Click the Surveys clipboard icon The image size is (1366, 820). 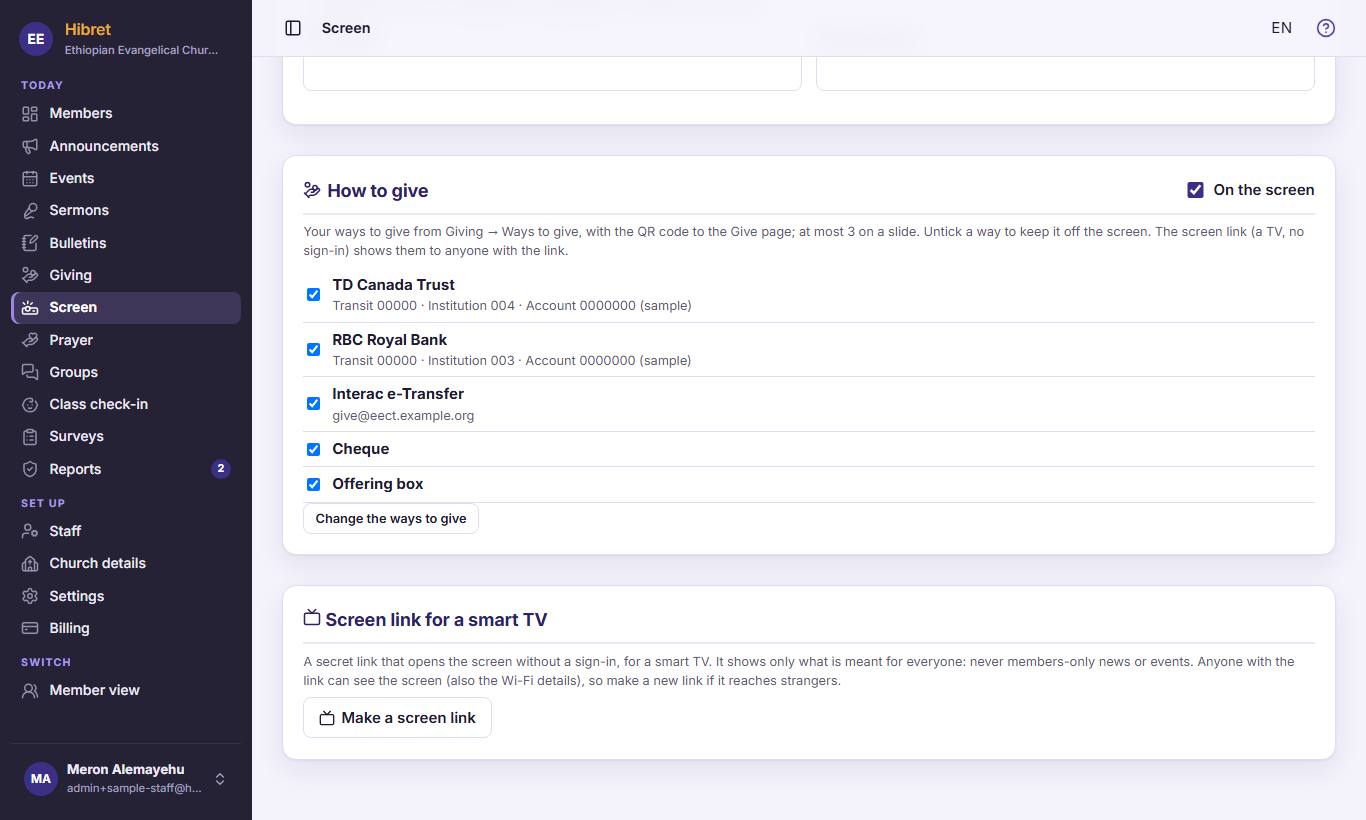coord(30,436)
